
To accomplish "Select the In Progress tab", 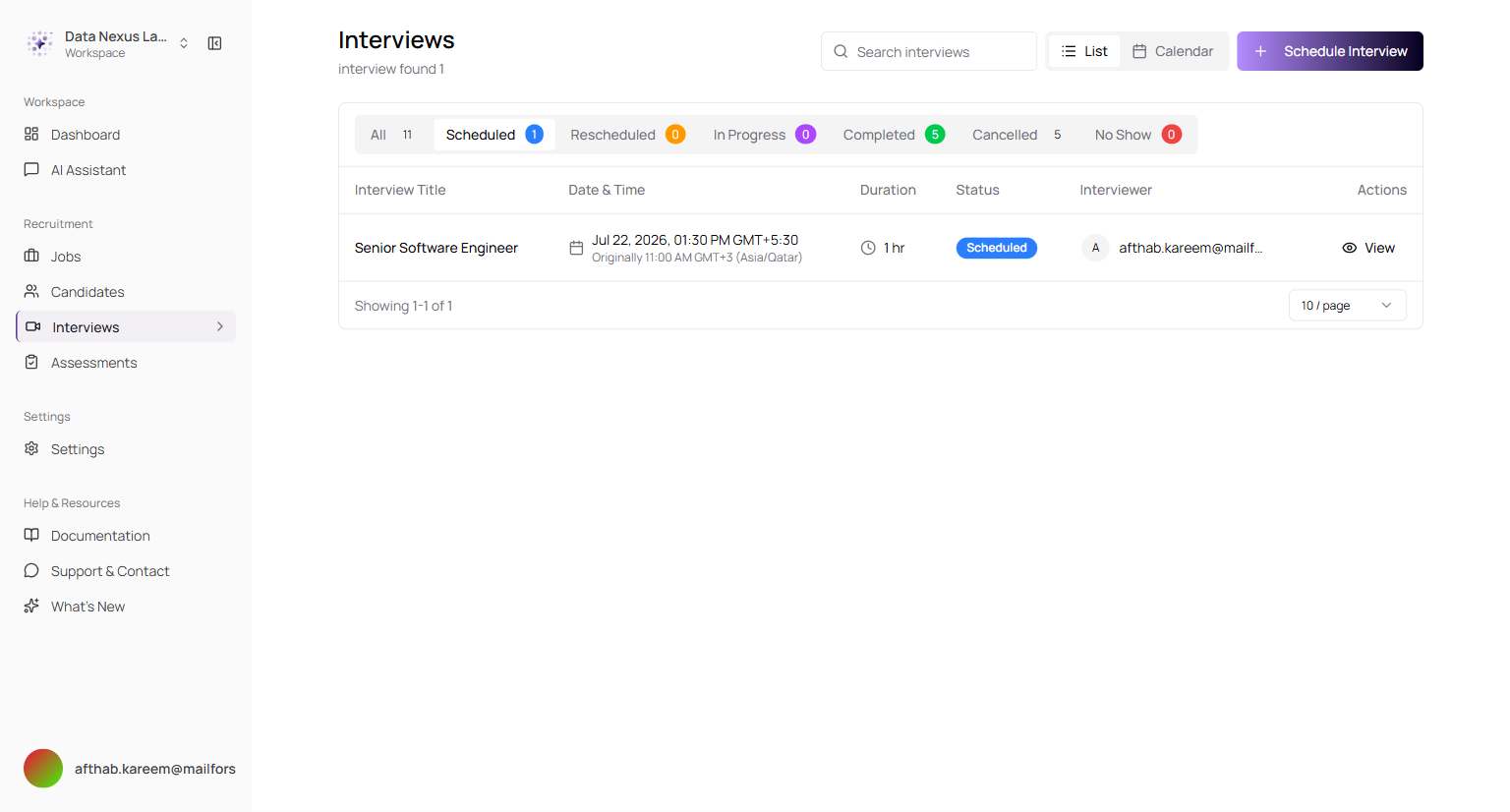I will (x=764, y=135).
